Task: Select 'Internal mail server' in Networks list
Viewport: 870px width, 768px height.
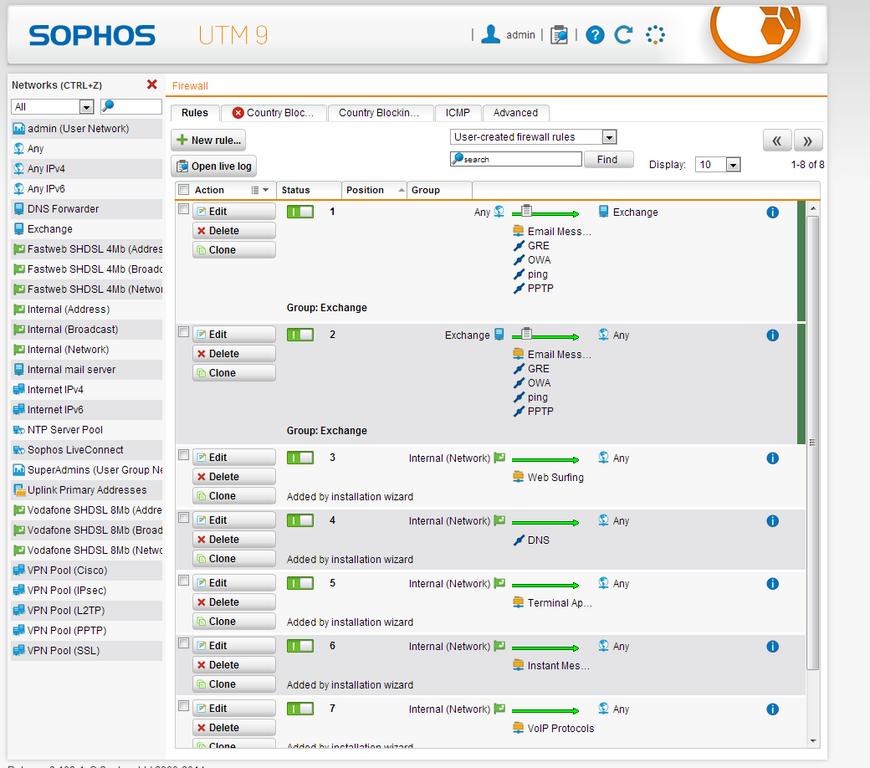Action: click(x=87, y=370)
